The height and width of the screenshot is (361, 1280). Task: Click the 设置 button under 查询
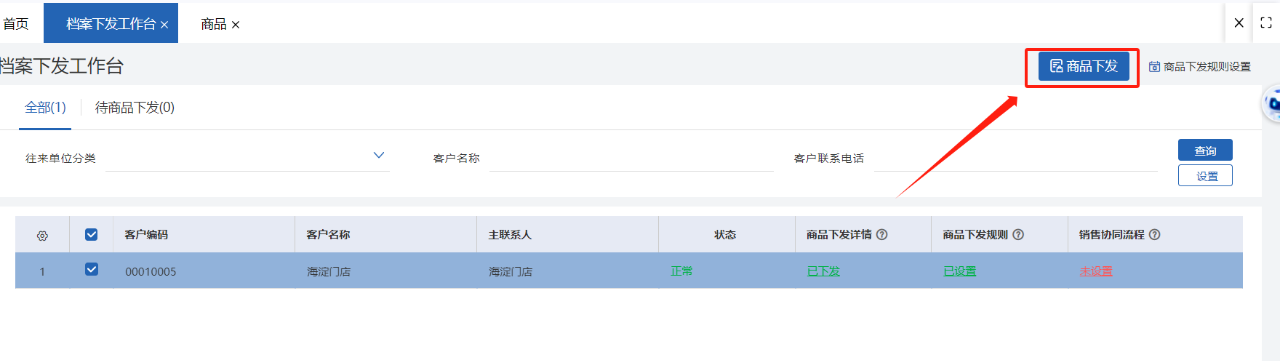pyautogui.click(x=1205, y=176)
